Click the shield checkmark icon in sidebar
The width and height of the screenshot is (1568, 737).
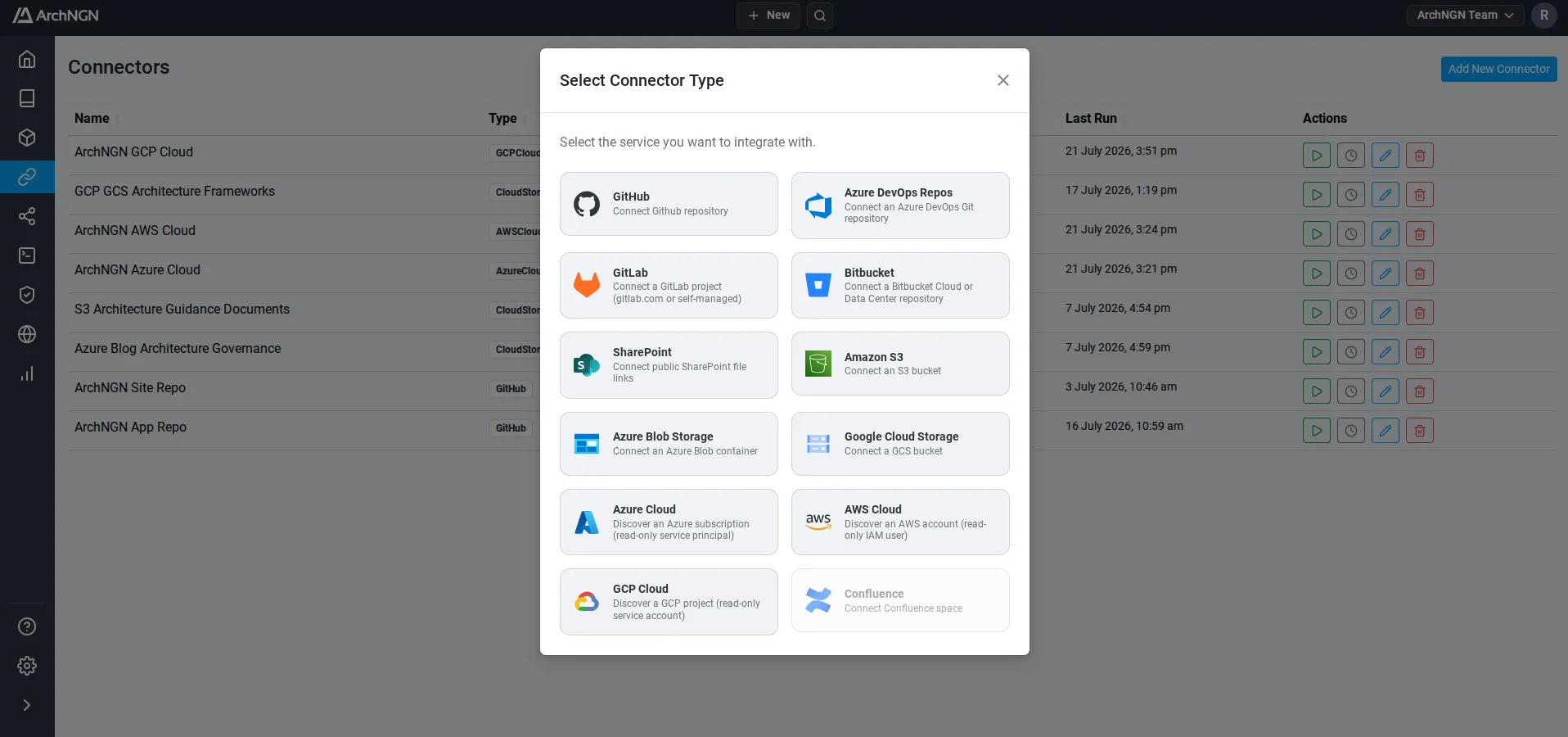tap(27, 295)
